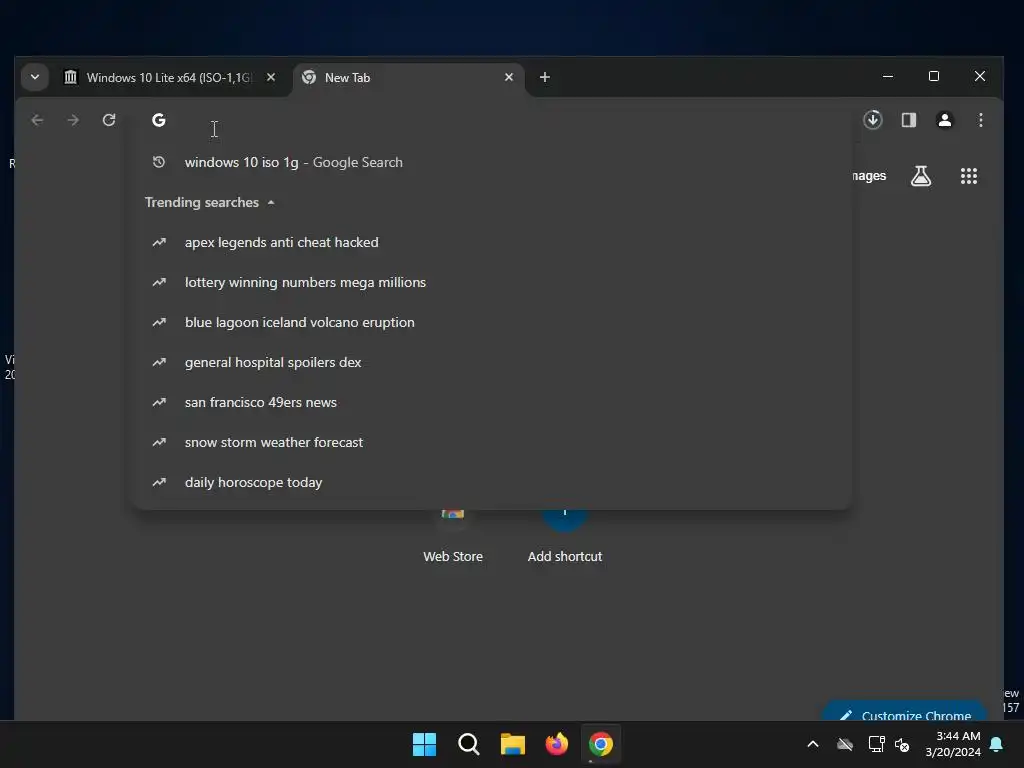This screenshot has height=768, width=1024.
Task: Open the network tray icon
Action: click(x=876, y=744)
